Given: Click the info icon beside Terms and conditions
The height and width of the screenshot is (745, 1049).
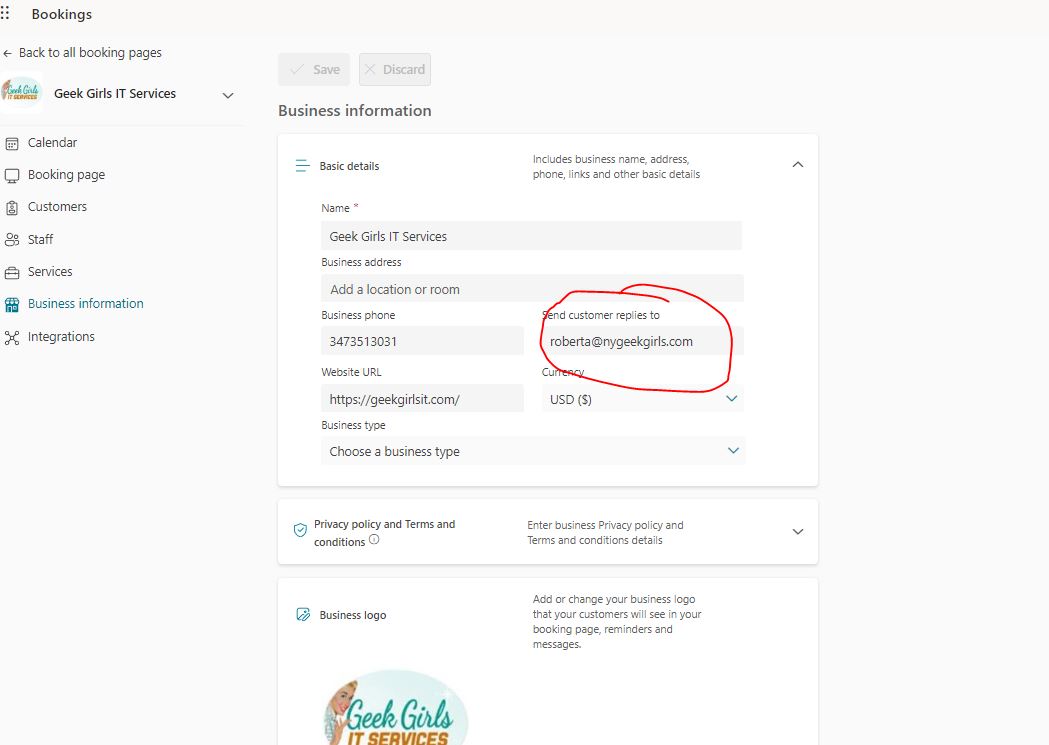Looking at the screenshot, I should tap(374, 540).
